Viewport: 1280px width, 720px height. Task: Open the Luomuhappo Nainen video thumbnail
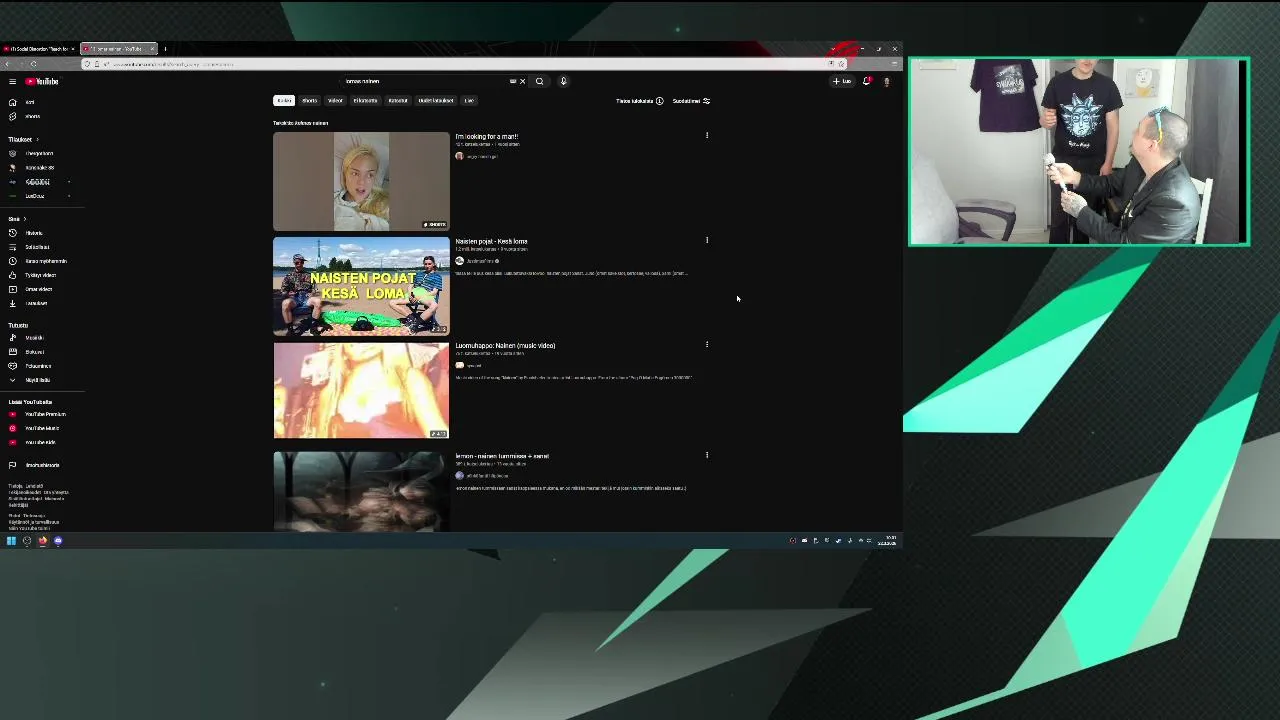[361, 391]
